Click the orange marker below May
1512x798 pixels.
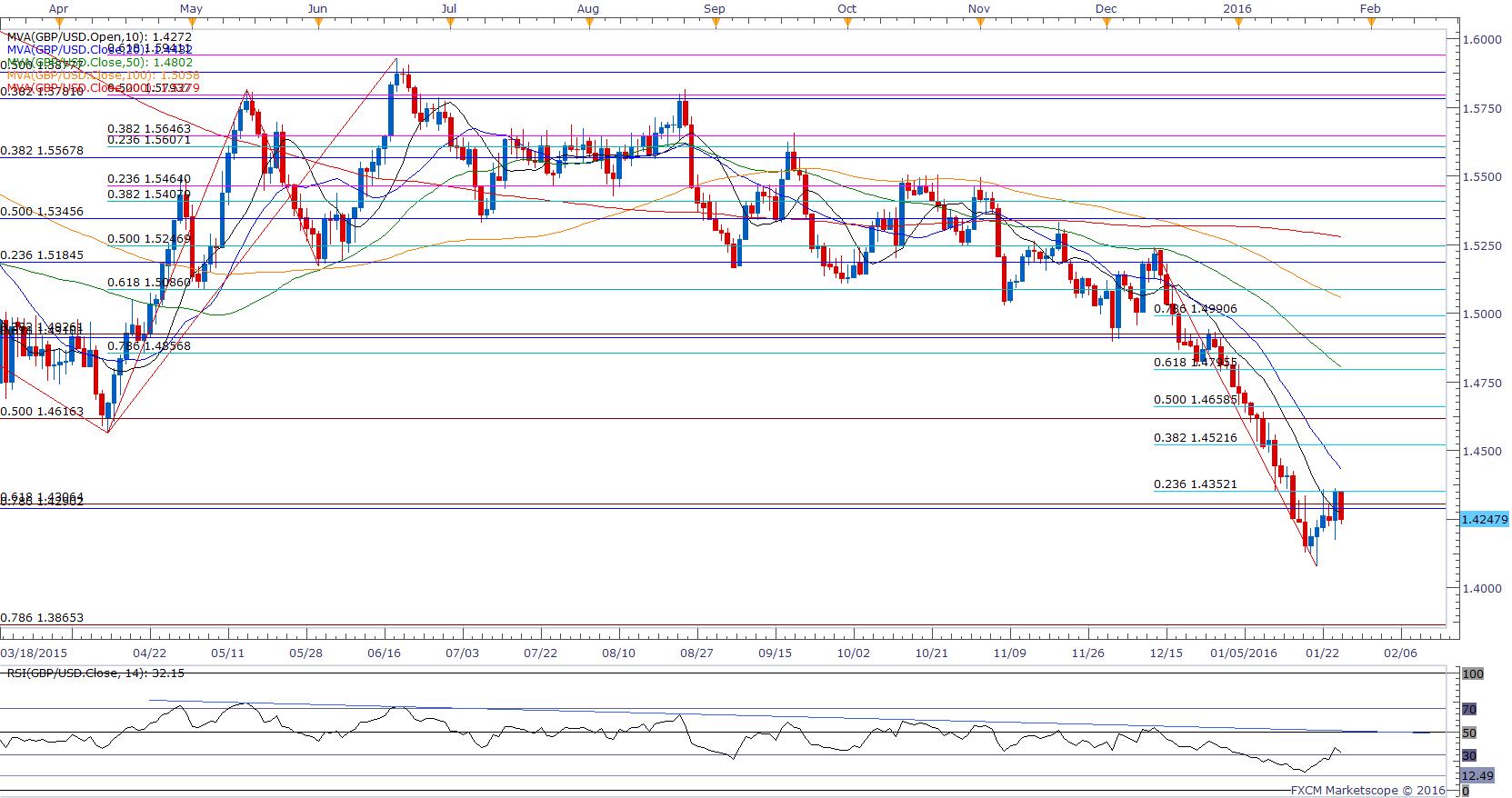(x=191, y=24)
